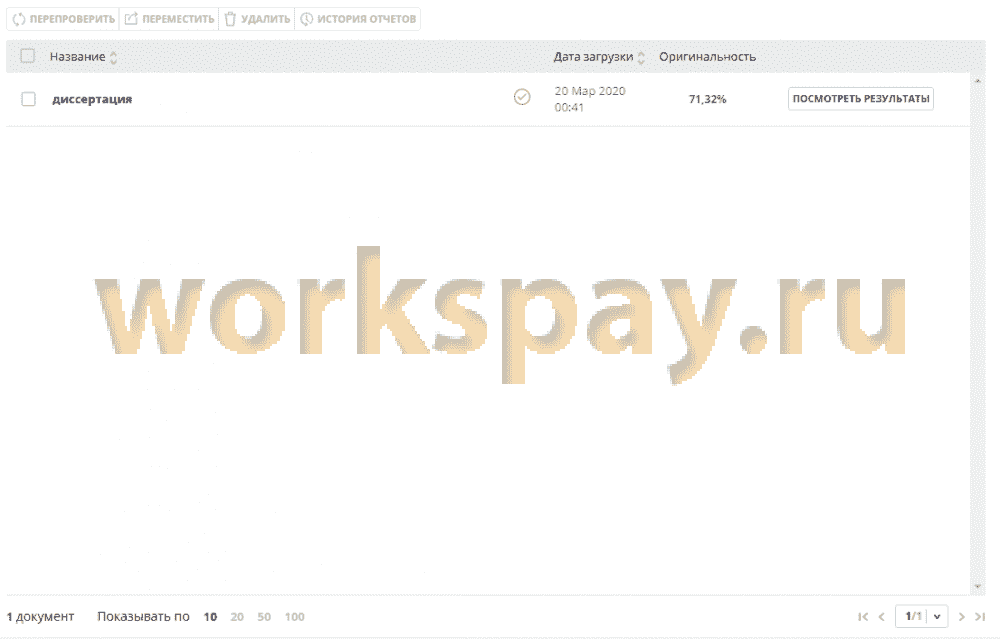Show 50 documents per page
Viewport: 1000px width, 639px height.
point(264,617)
